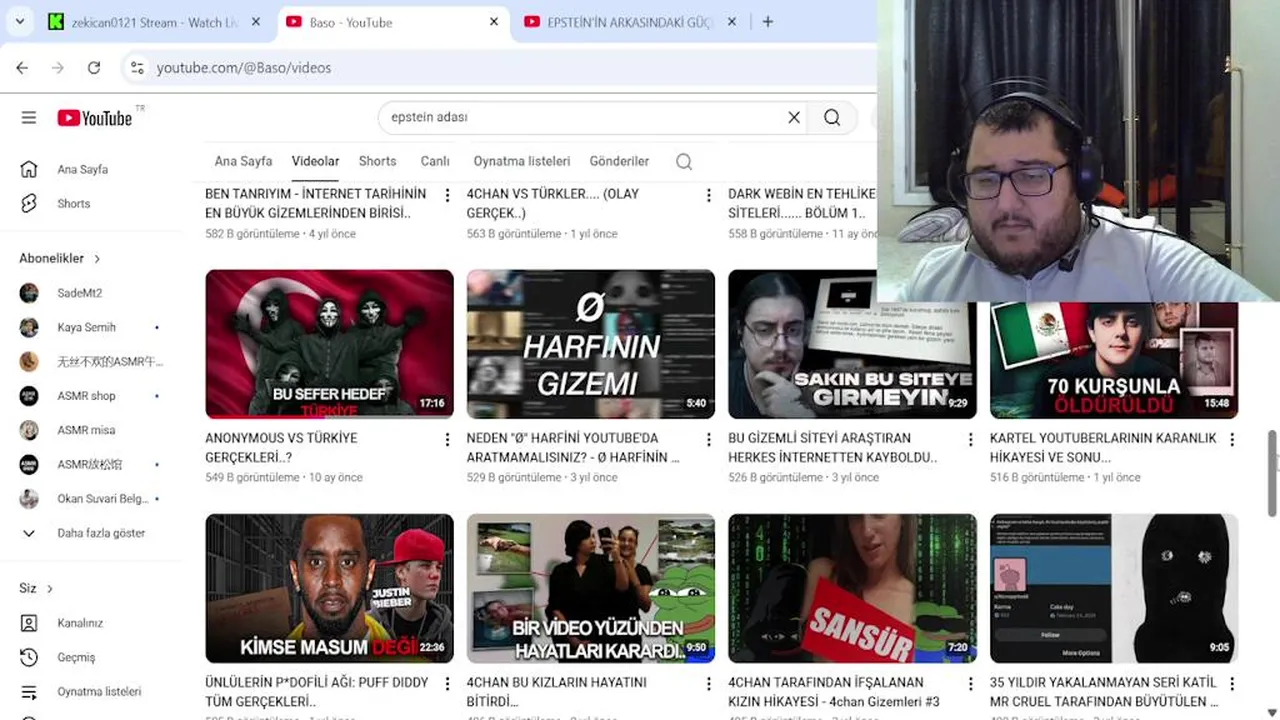Open options menu for ÜNLÜLERİN P*DOFİLİ AĞI video
The width and height of the screenshot is (1280, 720).
(x=447, y=684)
